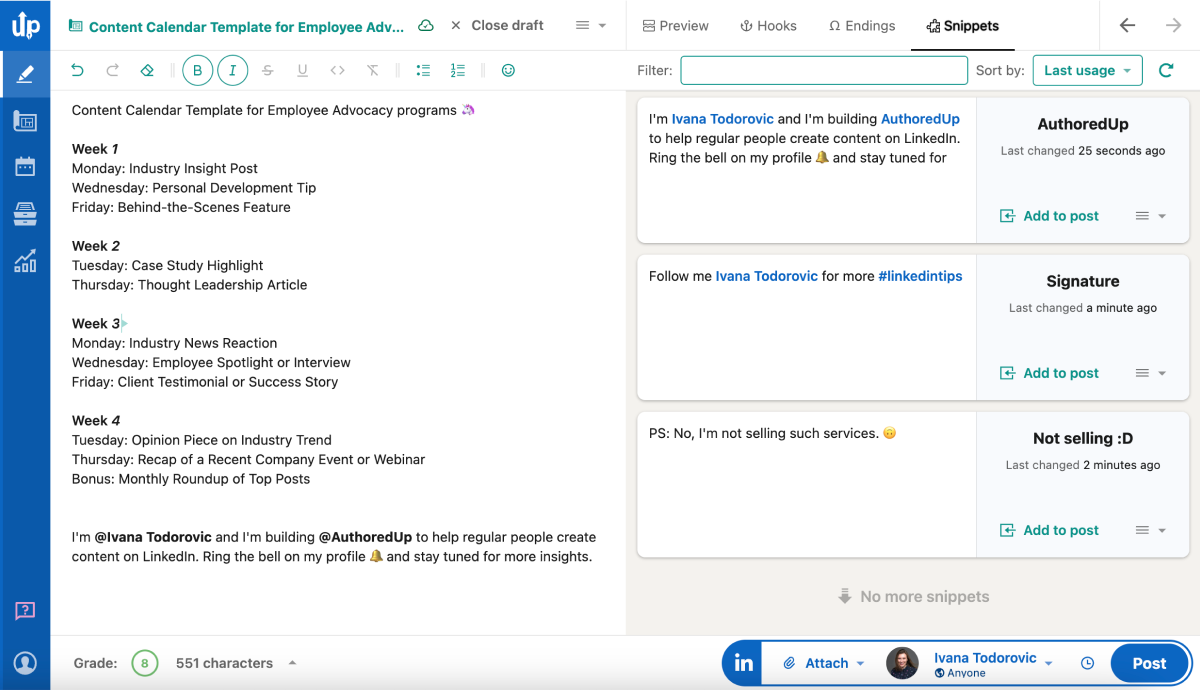Click the draft title text

pyautogui.click(x=246, y=27)
